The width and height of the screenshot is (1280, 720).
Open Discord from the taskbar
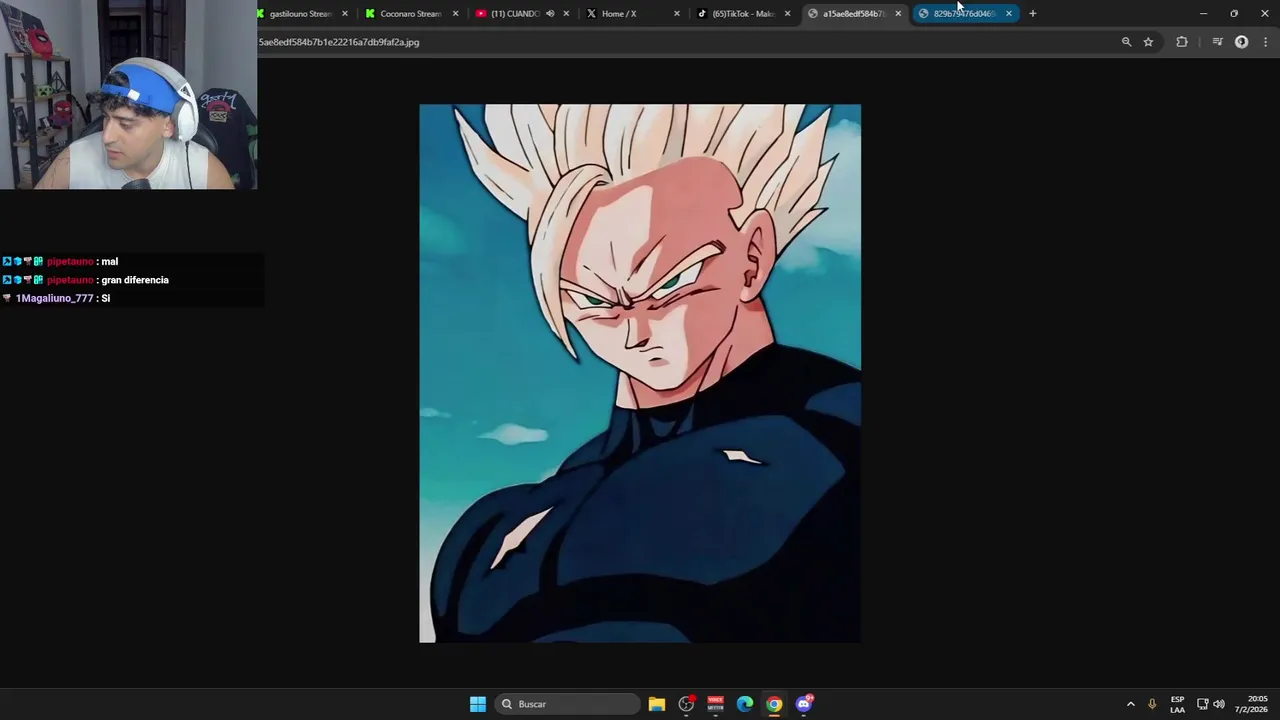point(804,704)
